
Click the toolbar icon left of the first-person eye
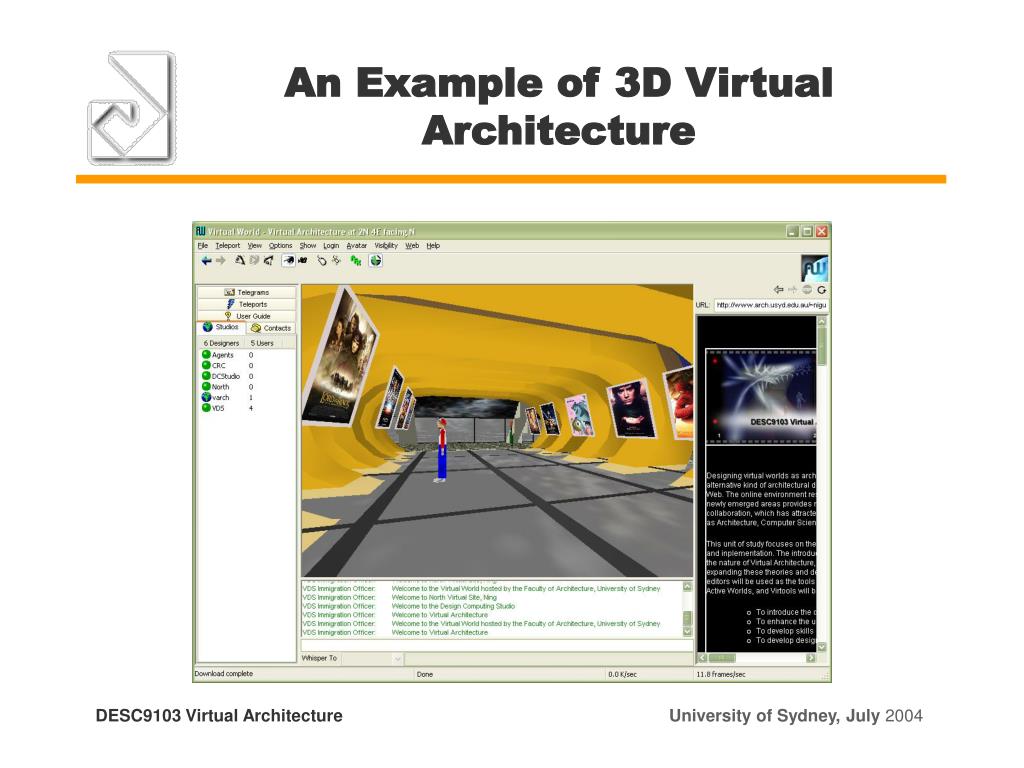268,261
